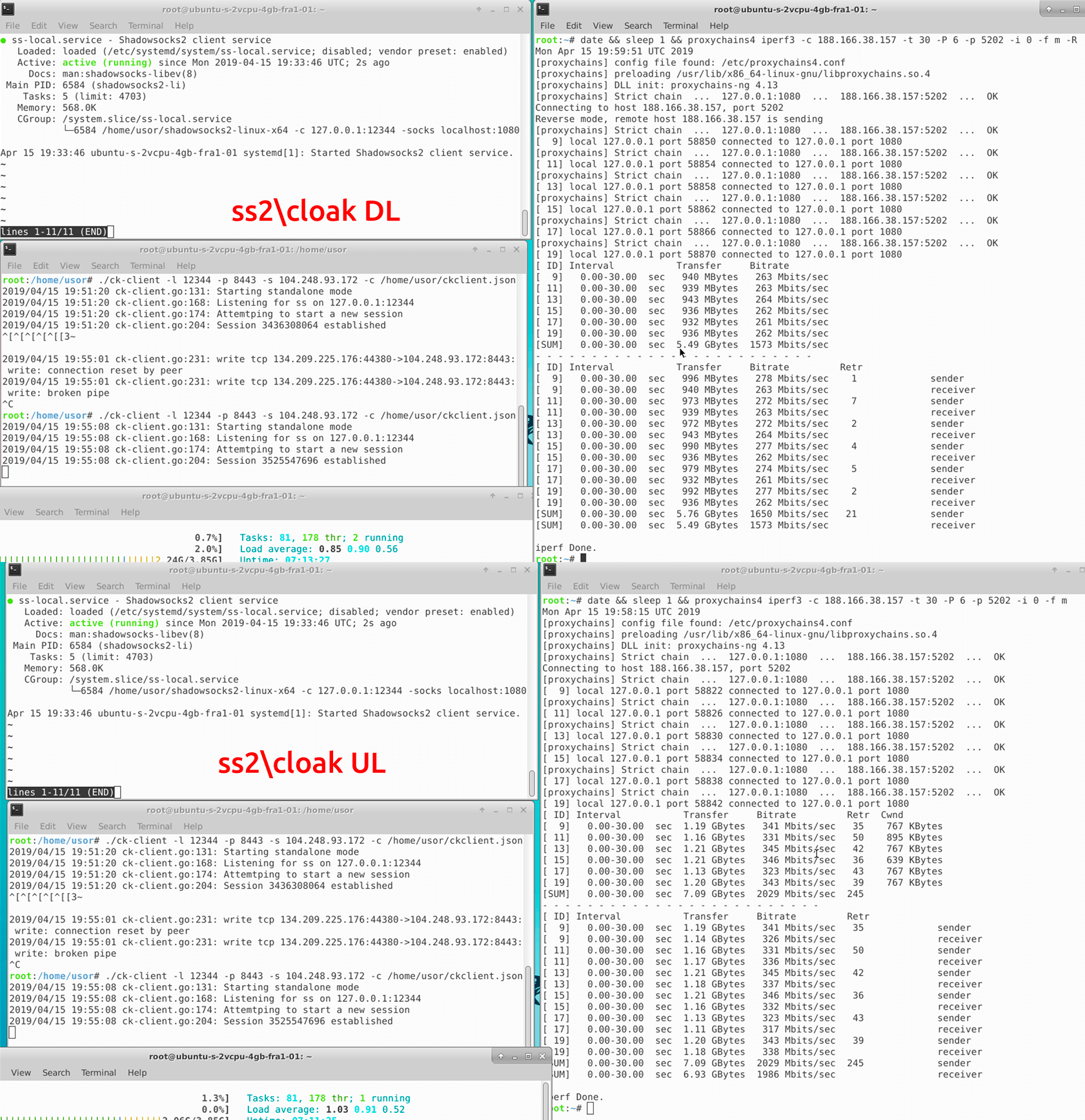This screenshot has width=1085, height=1120.
Task: Click roll-up arrow in lower ss-local.service window
Action: coord(486,570)
